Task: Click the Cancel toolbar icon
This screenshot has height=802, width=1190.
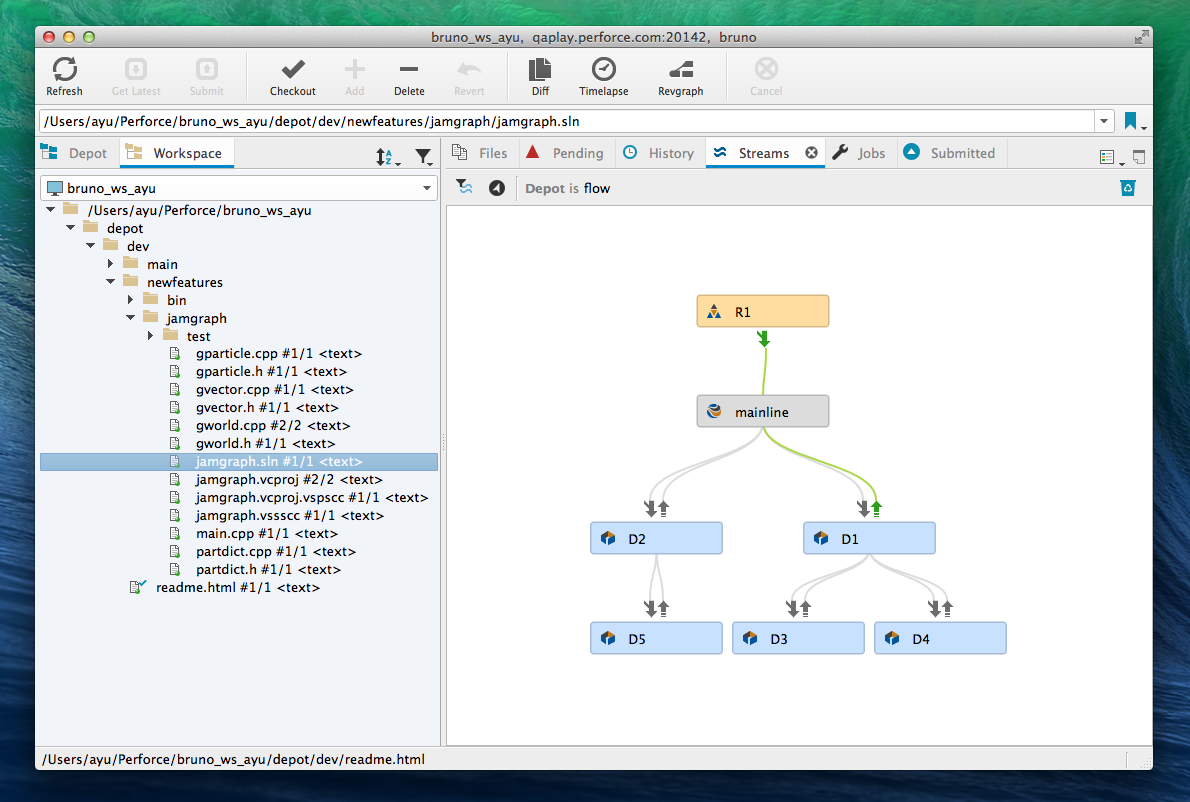Action: pyautogui.click(x=767, y=69)
